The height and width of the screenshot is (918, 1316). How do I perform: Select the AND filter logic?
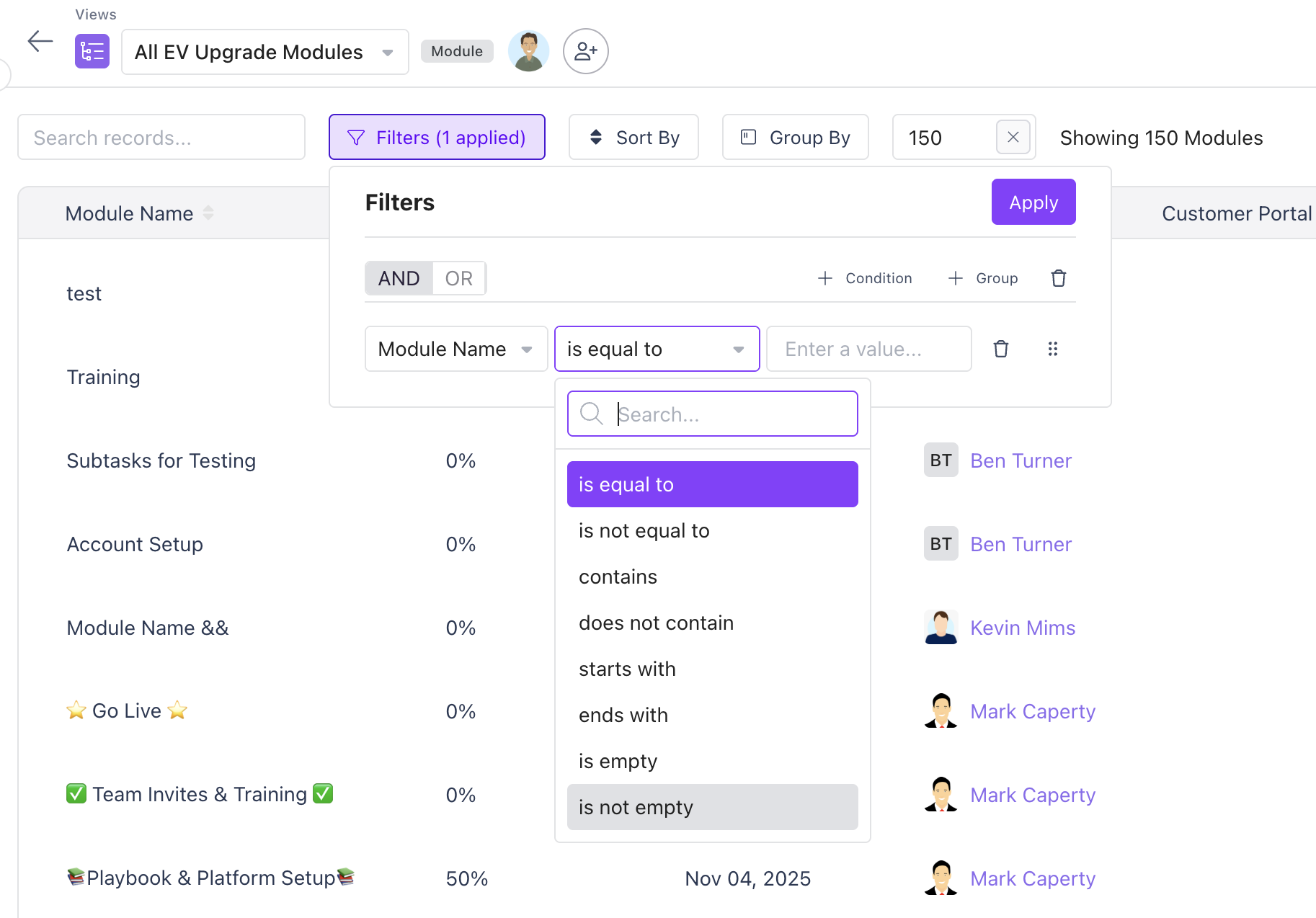(399, 278)
